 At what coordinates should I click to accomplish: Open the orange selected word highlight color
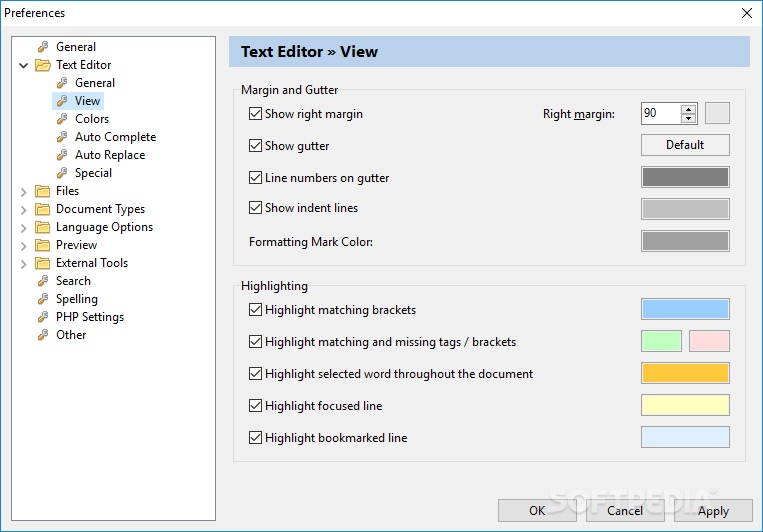point(685,373)
